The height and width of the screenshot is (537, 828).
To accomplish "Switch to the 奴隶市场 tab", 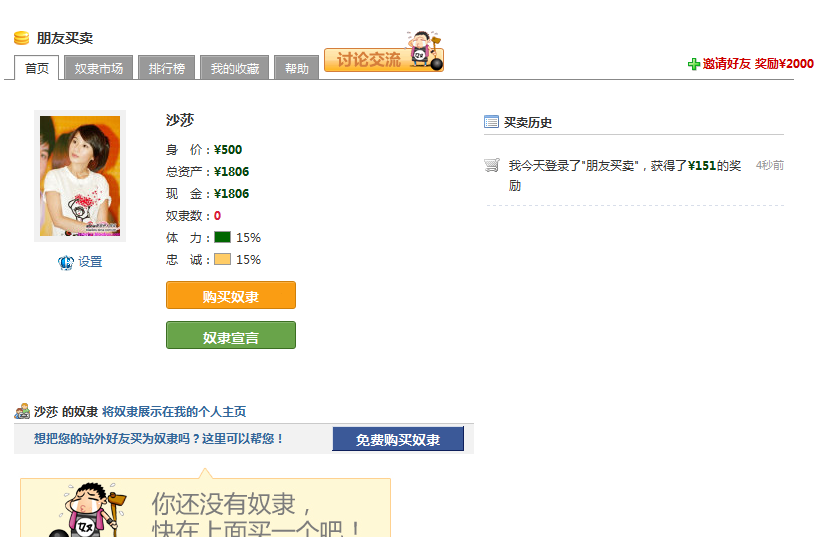I will (98, 68).
